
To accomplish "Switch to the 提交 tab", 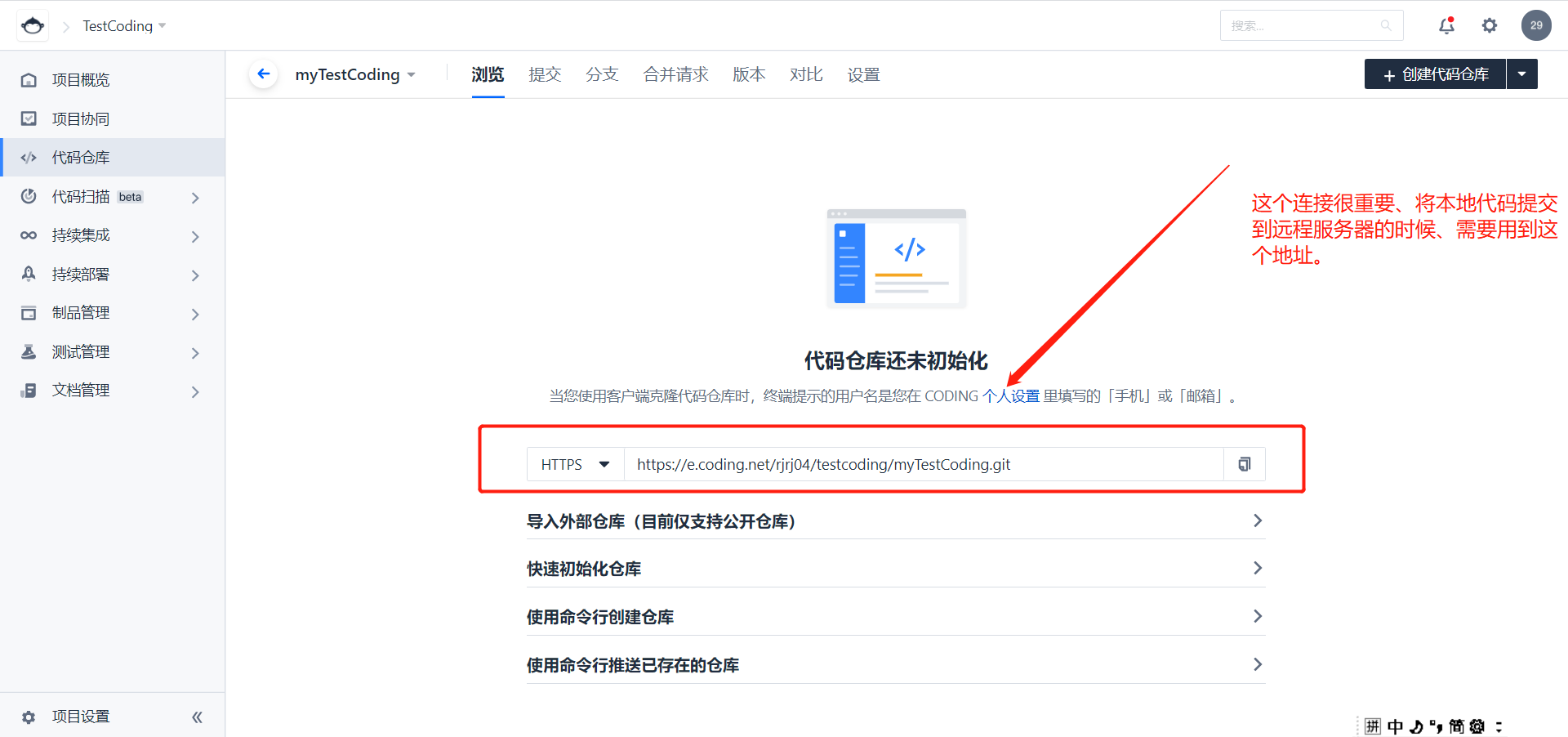I will click(x=545, y=74).
